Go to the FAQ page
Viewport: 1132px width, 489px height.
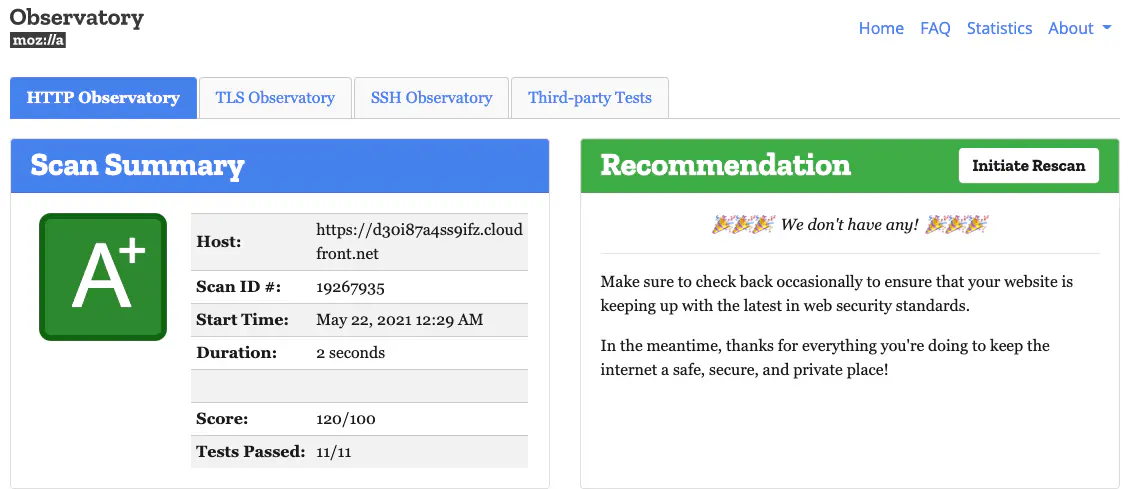point(935,28)
